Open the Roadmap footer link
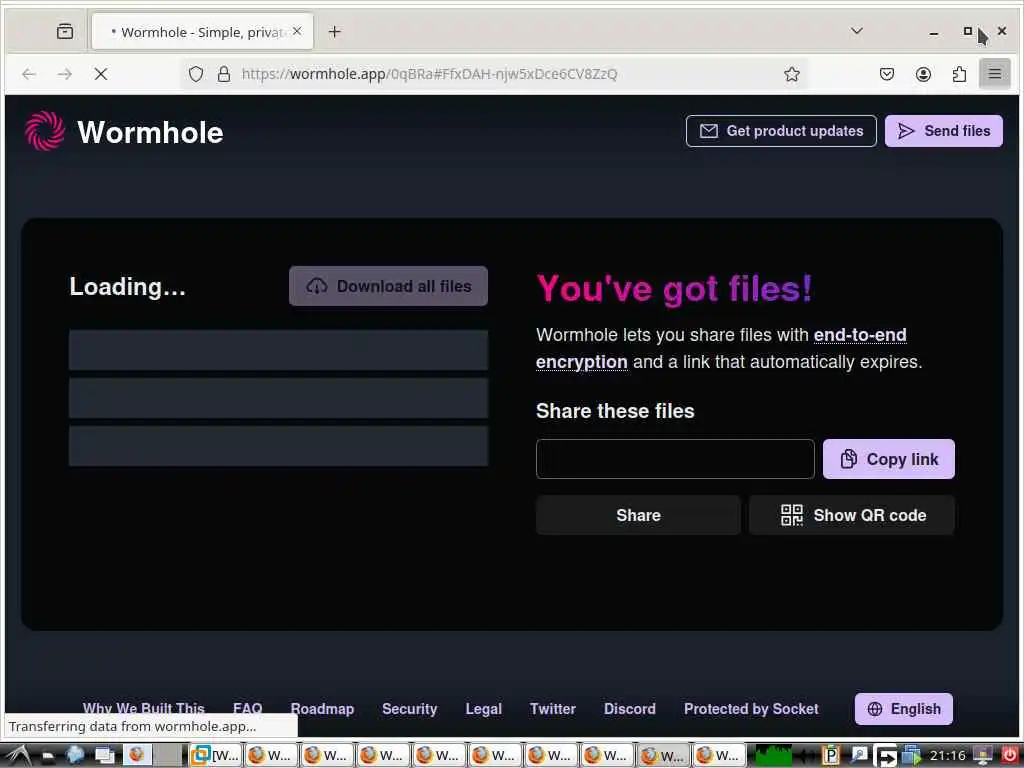 point(322,709)
